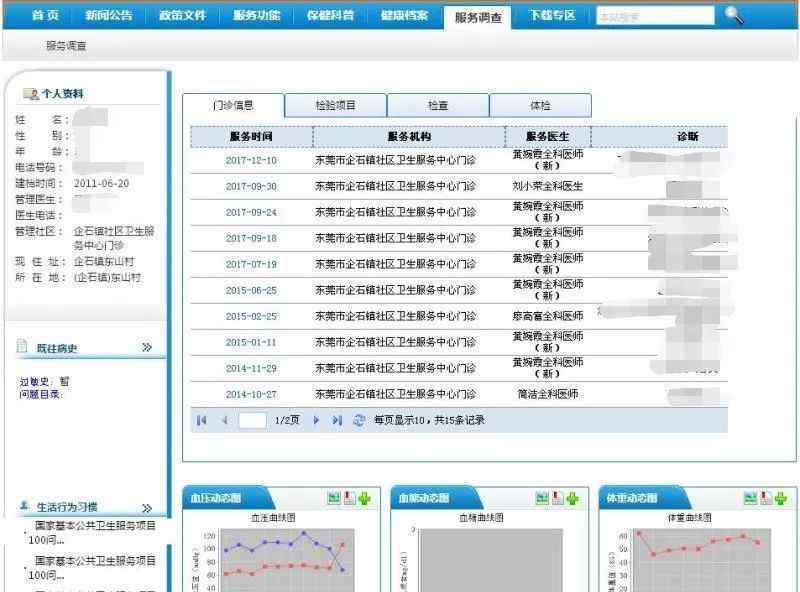Click the 体重动态图 panel title
The image size is (800, 592).
[632, 498]
